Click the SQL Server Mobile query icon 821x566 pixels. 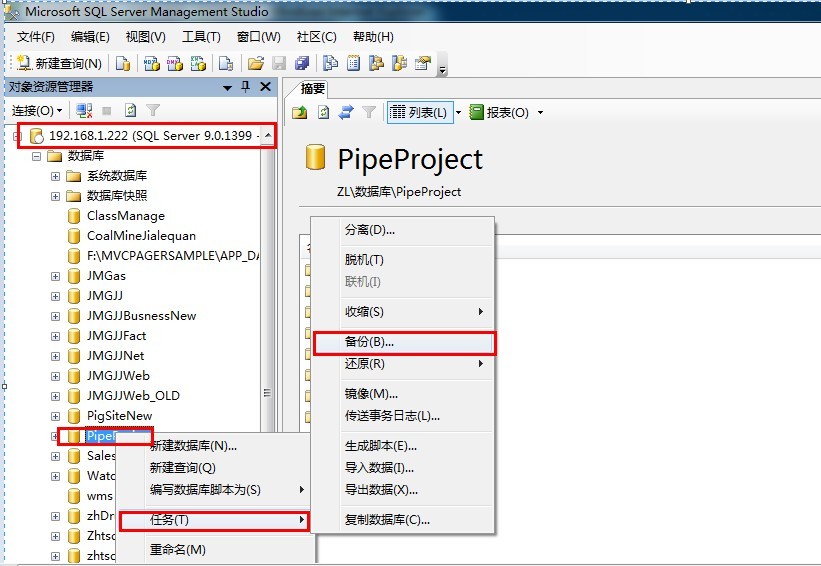point(226,63)
